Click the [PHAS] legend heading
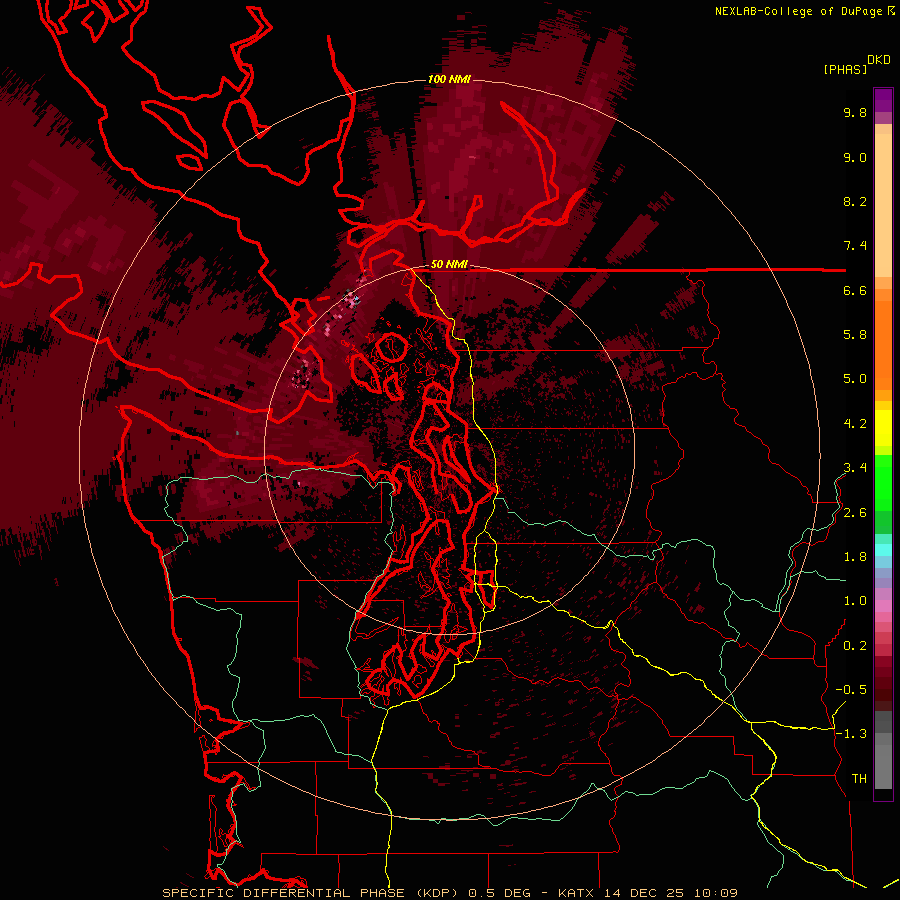The height and width of the screenshot is (900, 900). [845, 69]
